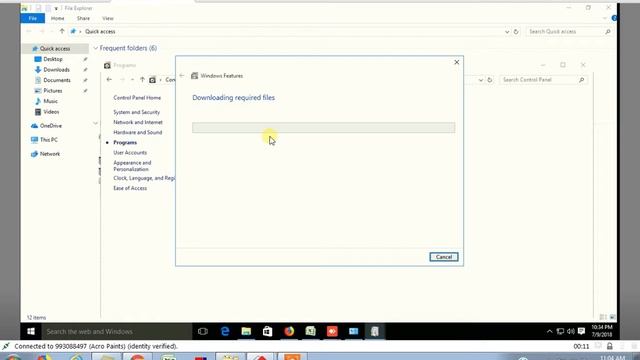This screenshot has width=640, height=360.
Task: Open User Accounts category
Action: pyautogui.click(x=130, y=153)
